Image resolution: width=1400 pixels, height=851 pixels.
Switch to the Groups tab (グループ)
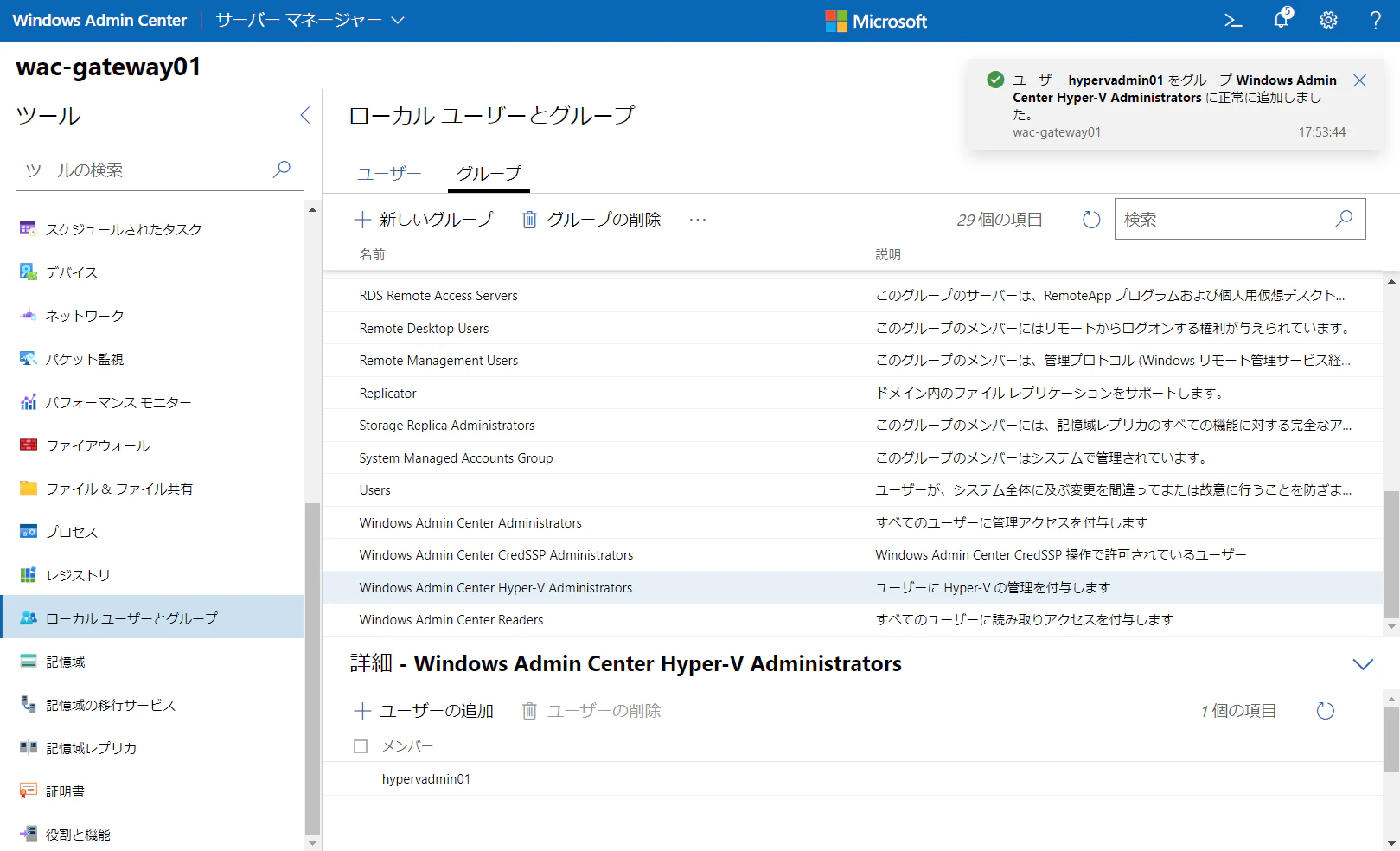click(x=489, y=174)
